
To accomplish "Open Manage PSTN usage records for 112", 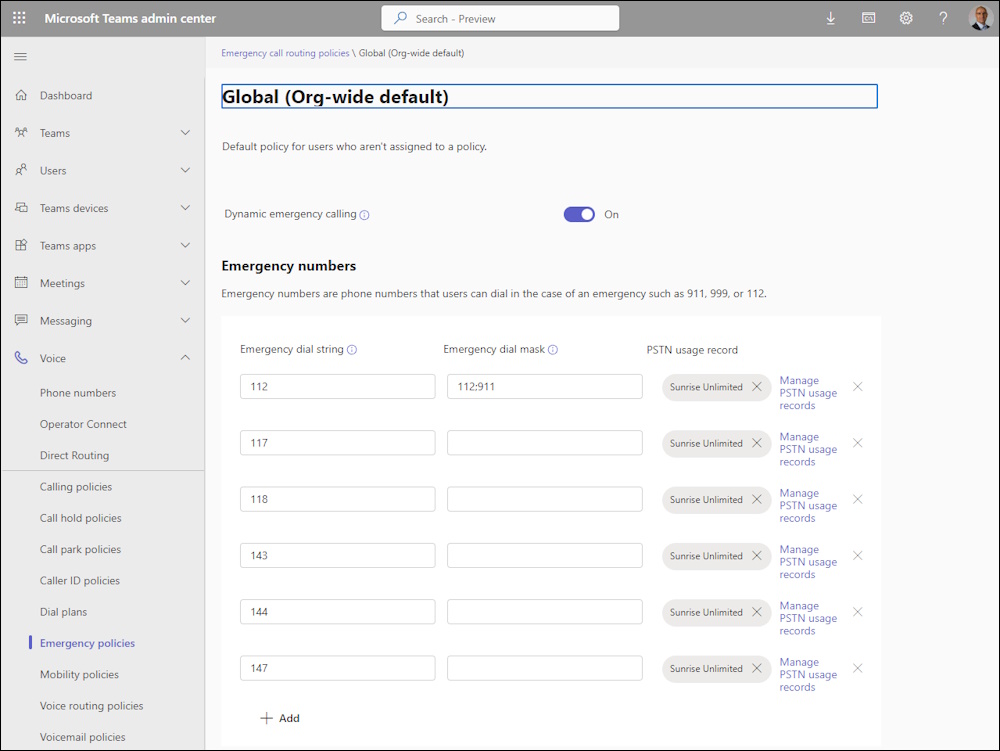I will [808, 393].
